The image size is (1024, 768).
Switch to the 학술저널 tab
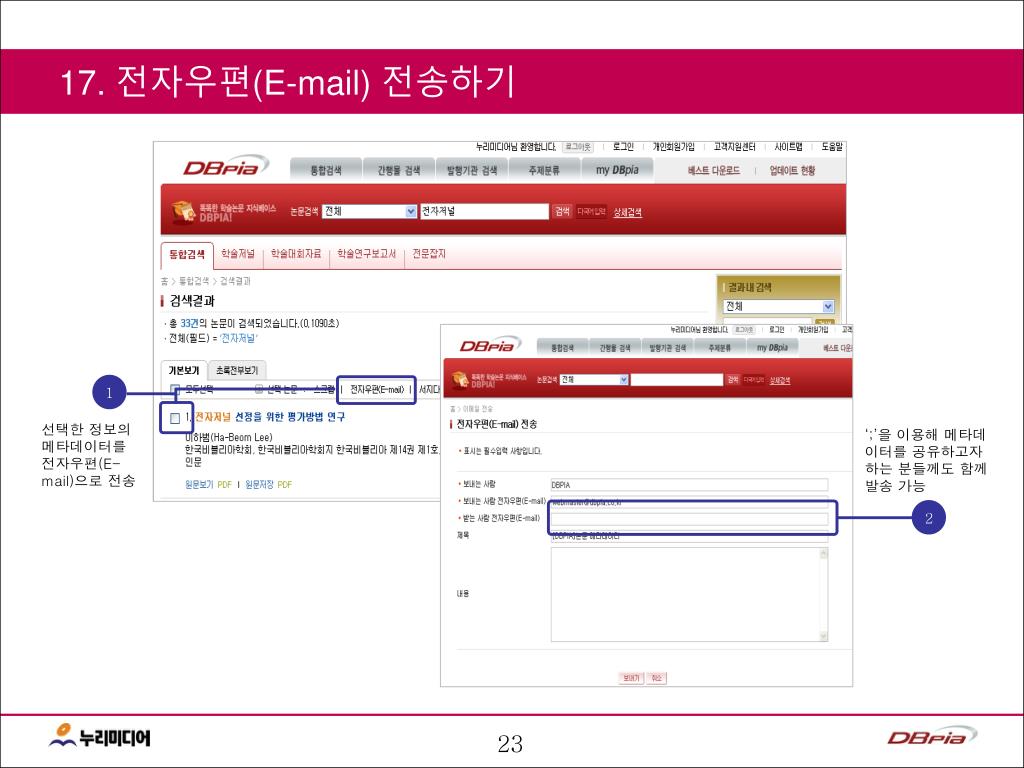pyautogui.click(x=238, y=254)
